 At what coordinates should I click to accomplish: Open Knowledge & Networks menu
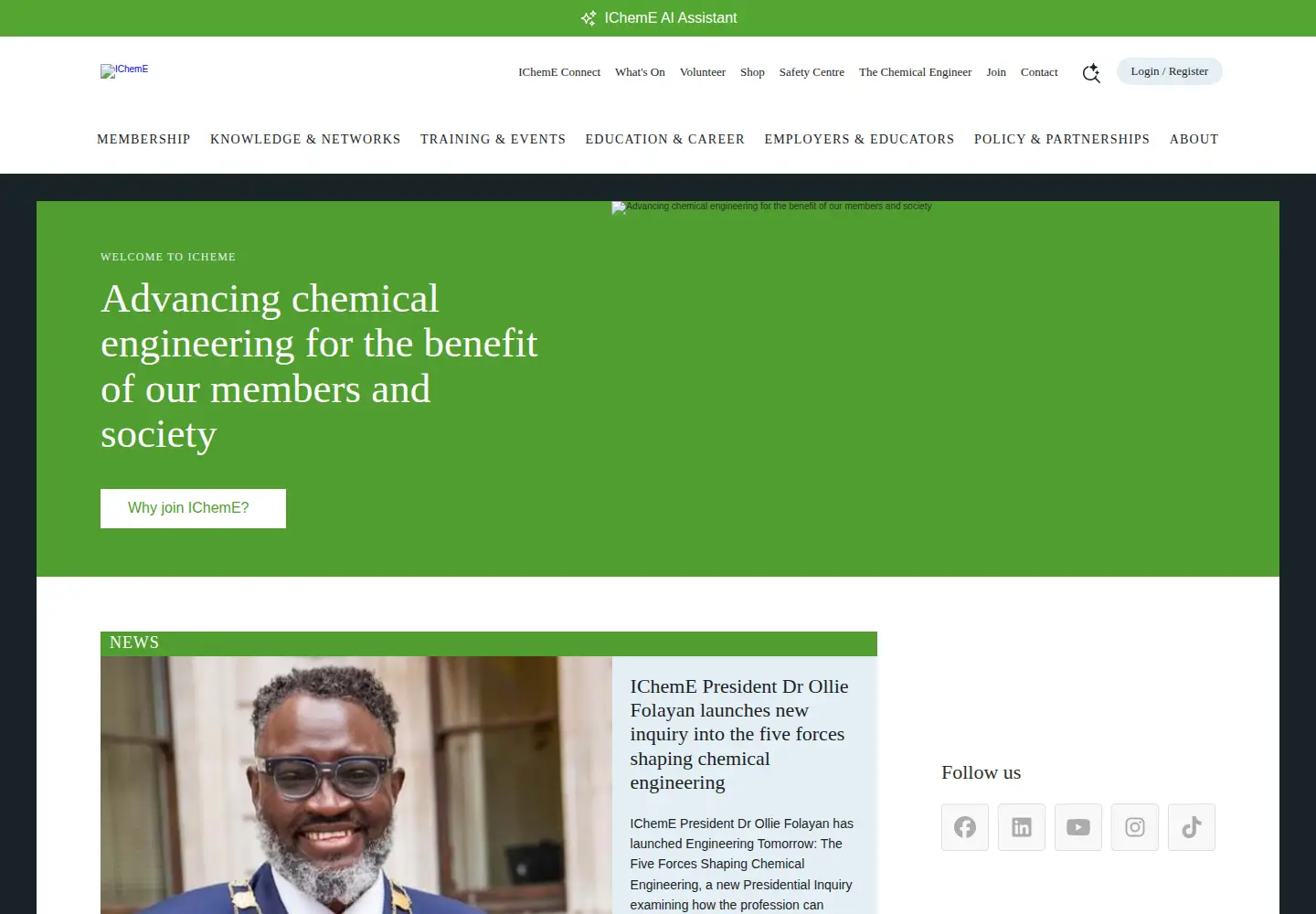305,139
